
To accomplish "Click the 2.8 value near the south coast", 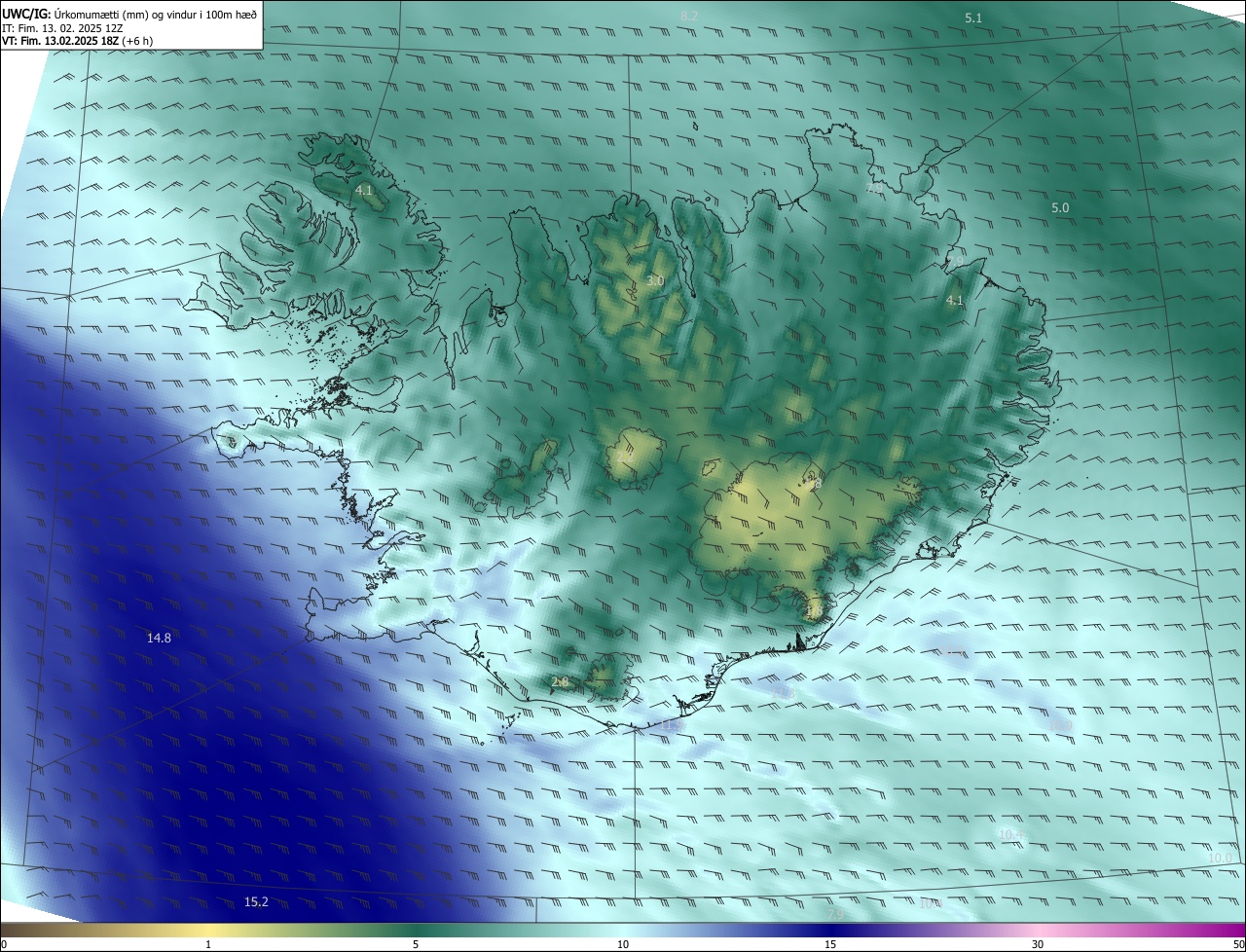I will (560, 681).
